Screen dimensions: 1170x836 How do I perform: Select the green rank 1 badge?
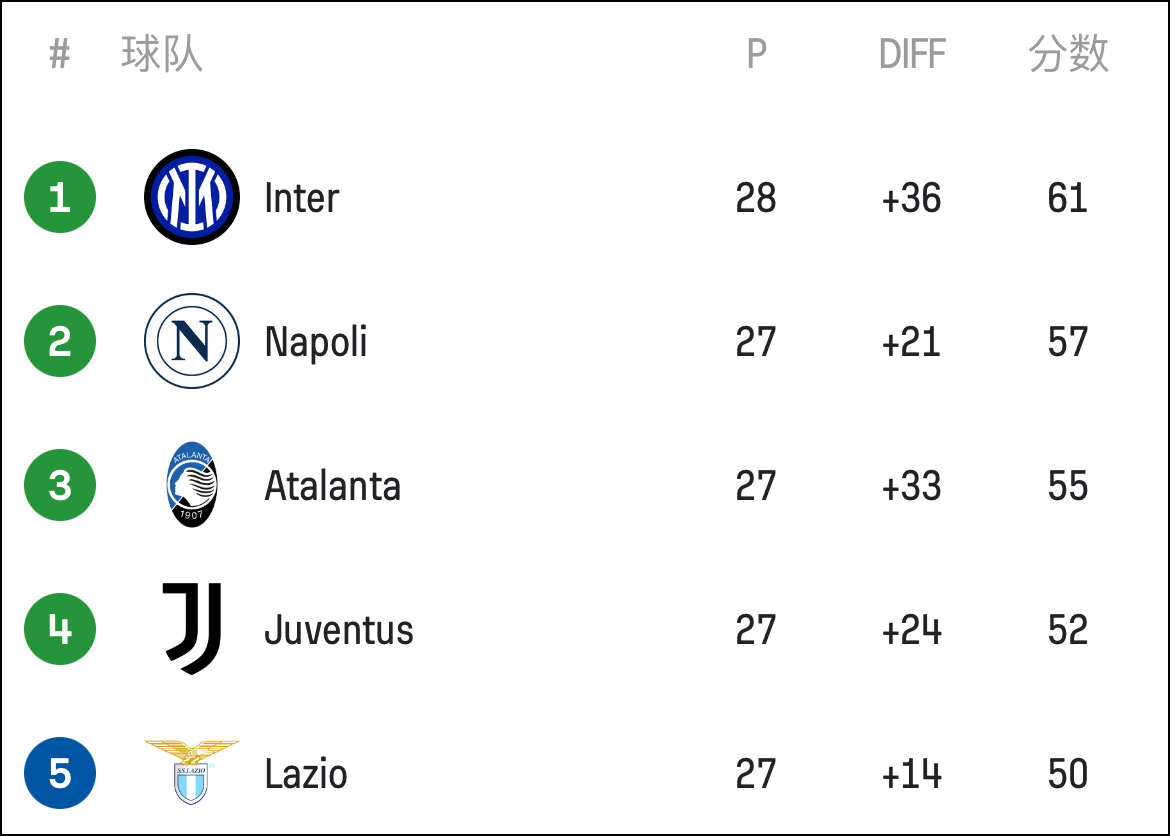pos(60,197)
